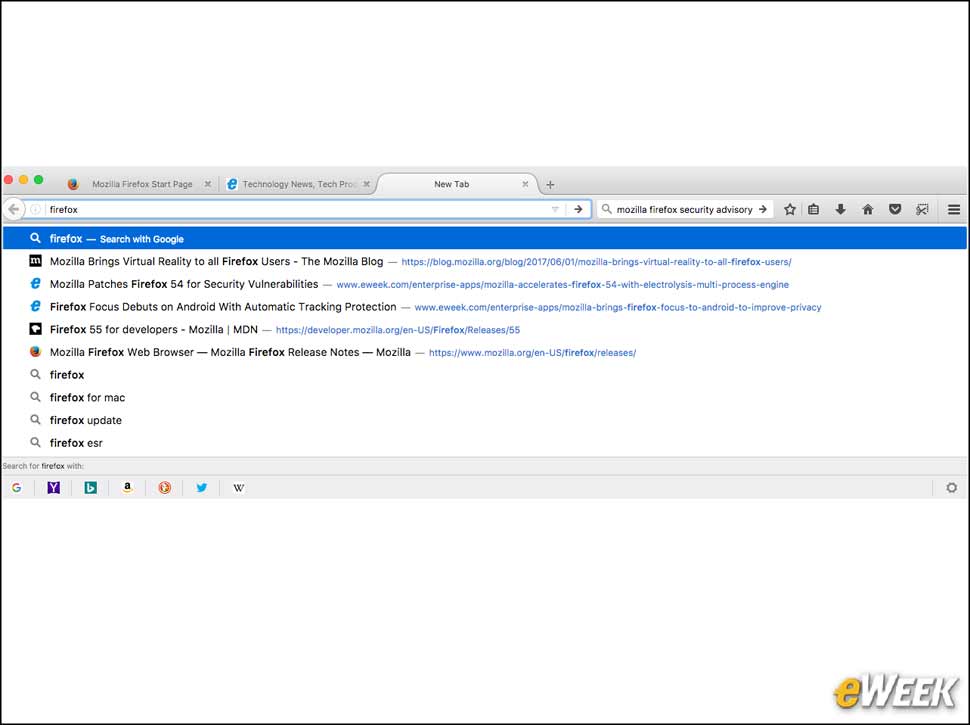This screenshot has width=970, height=725.
Task: Close the Mozilla Firefox Start Page tab
Action: point(208,184)
